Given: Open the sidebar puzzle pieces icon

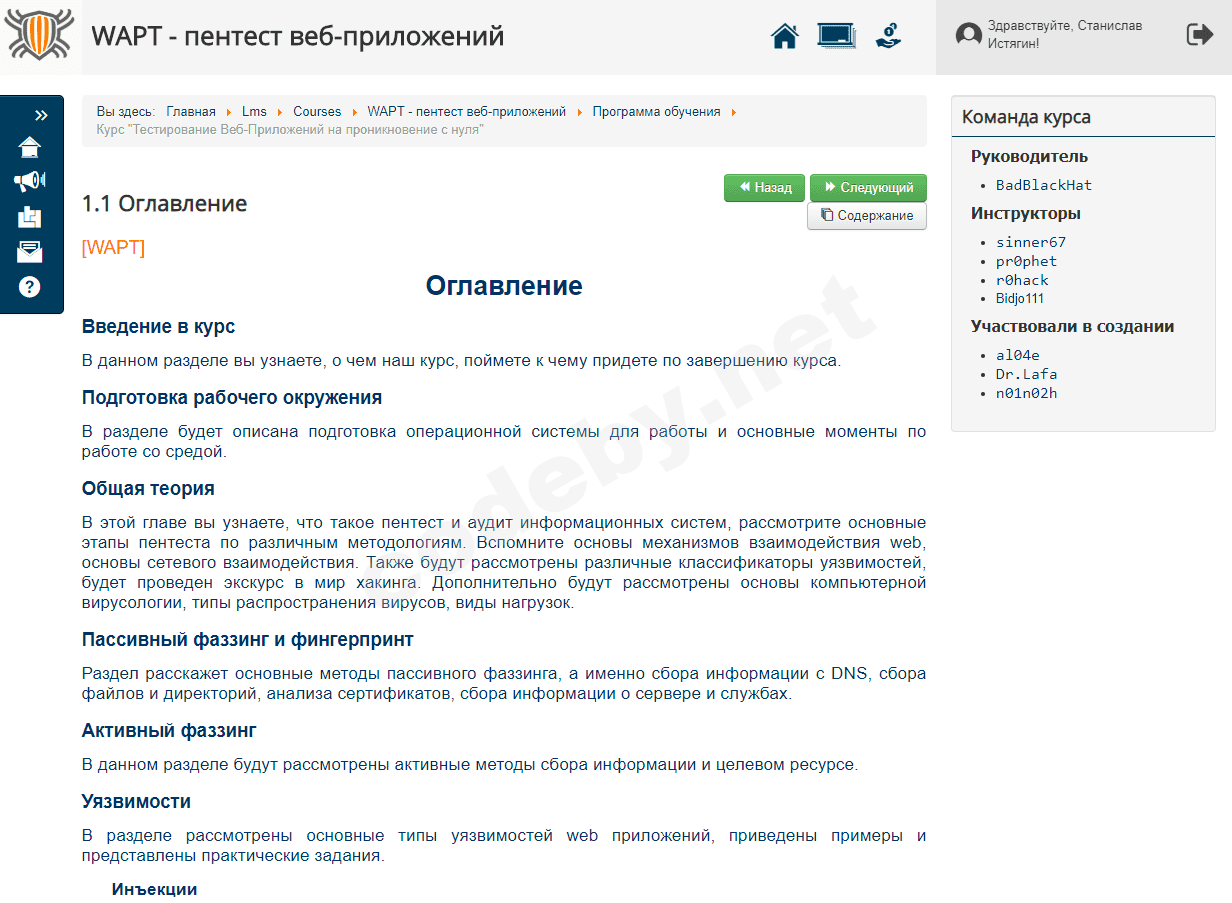Looking at the screenshot, I should click(30, 216).
